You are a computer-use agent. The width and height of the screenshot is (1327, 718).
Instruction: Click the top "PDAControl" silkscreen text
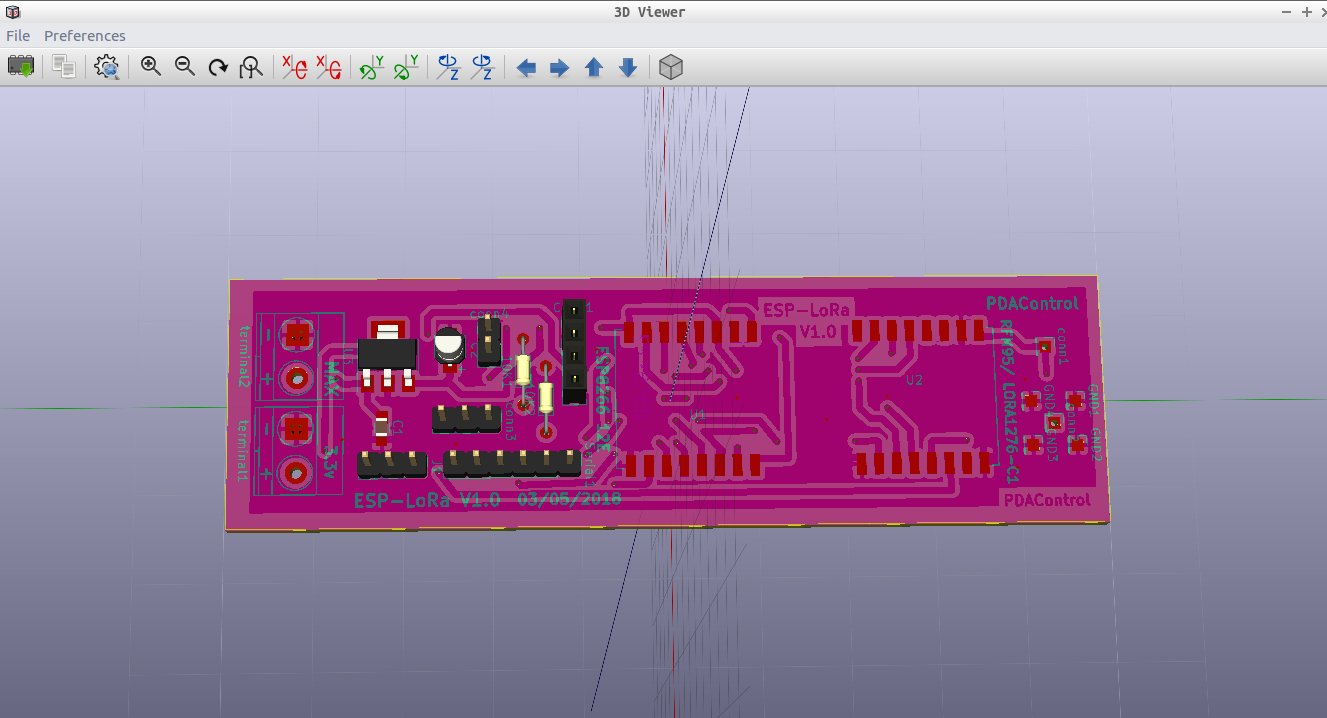[x=1032, y=303]
